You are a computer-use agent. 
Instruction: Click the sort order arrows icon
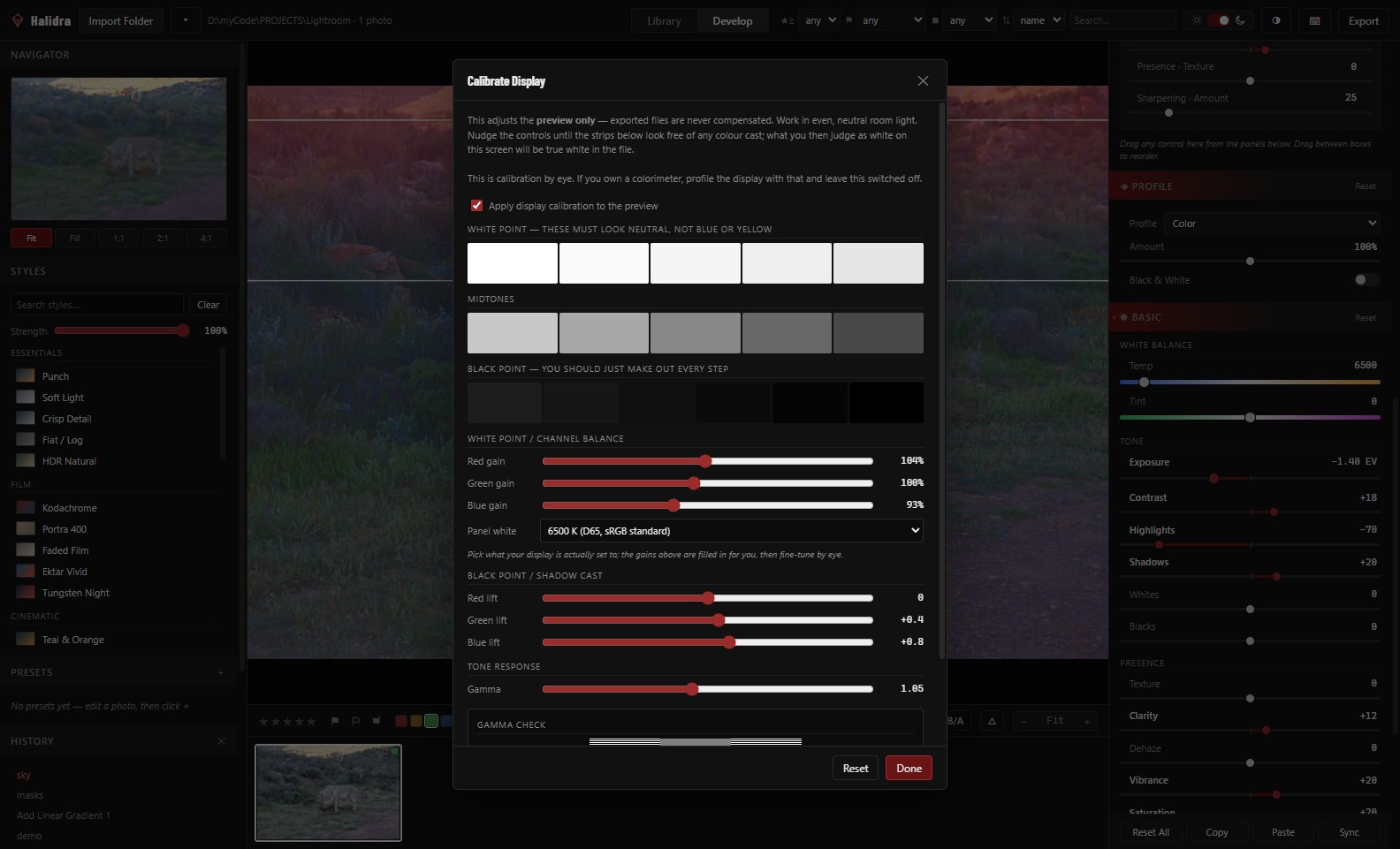[x=1006, y=20]
